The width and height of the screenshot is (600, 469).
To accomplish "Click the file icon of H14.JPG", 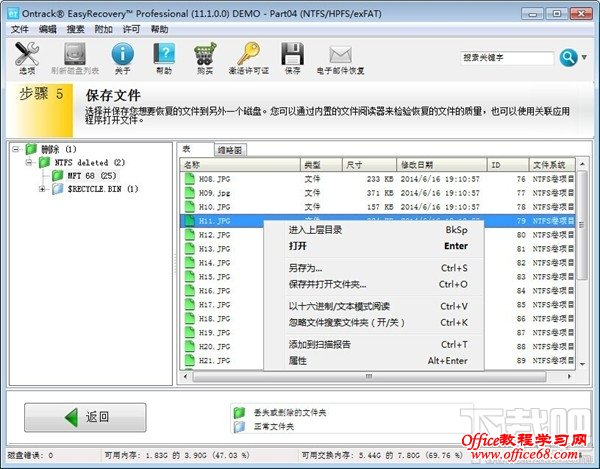I will tap(190, 262).
